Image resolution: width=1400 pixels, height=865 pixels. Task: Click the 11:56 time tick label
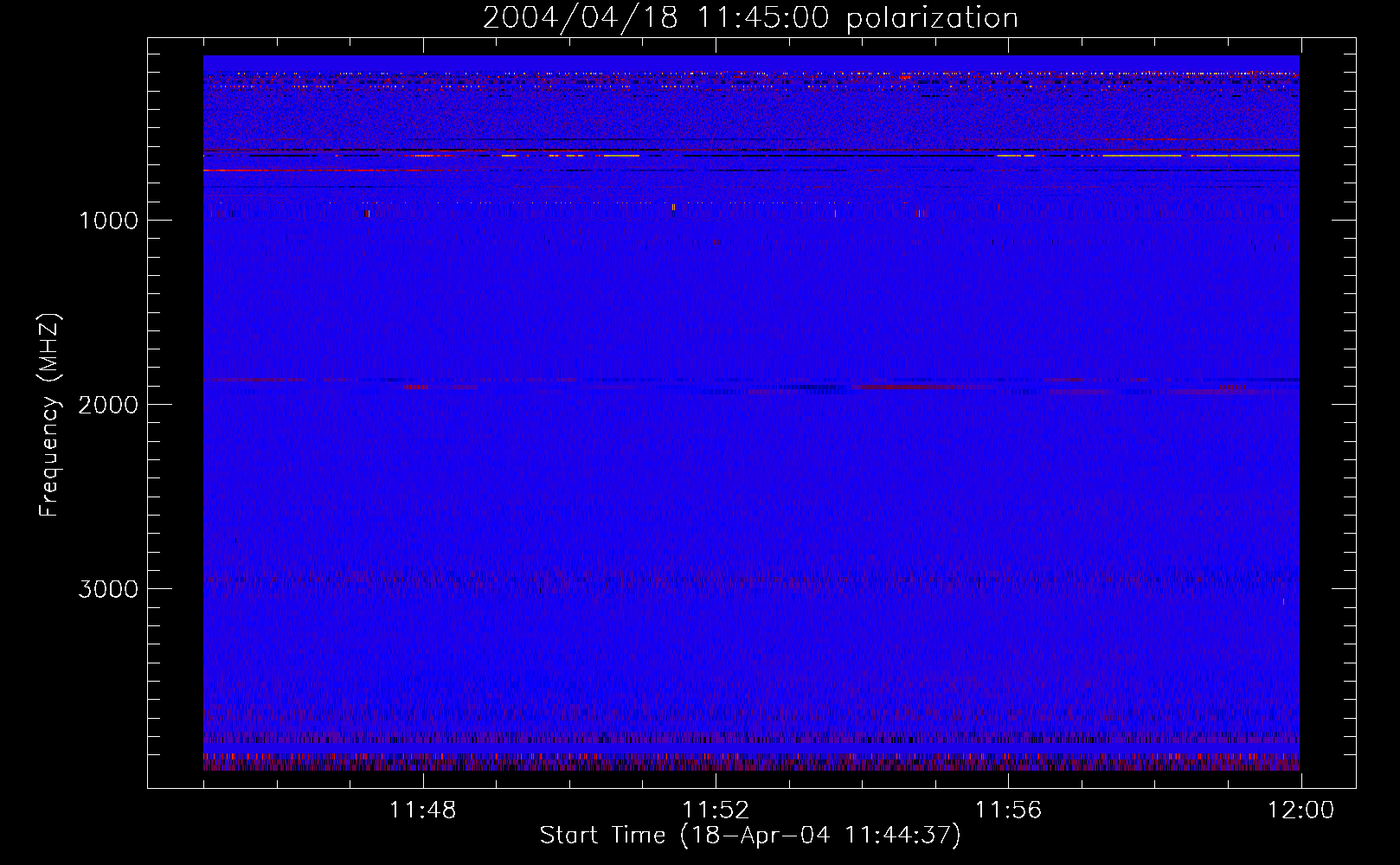1008,811
